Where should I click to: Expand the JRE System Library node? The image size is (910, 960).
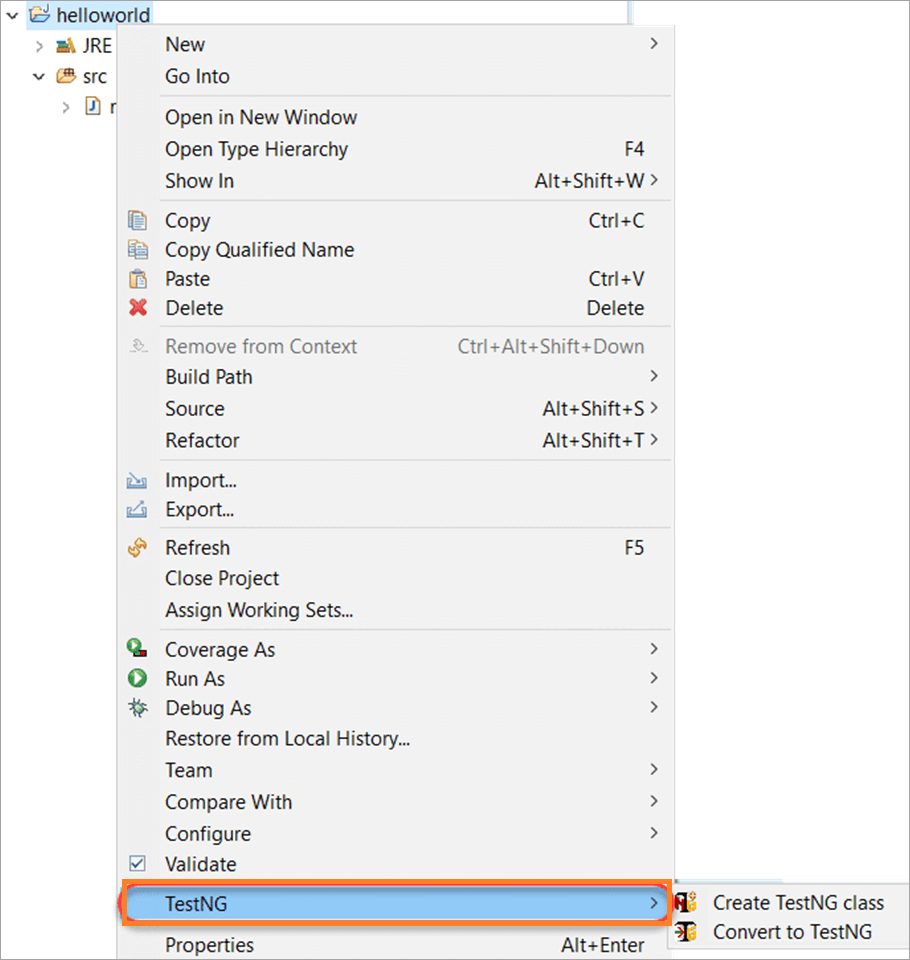(x=38, y=45)
